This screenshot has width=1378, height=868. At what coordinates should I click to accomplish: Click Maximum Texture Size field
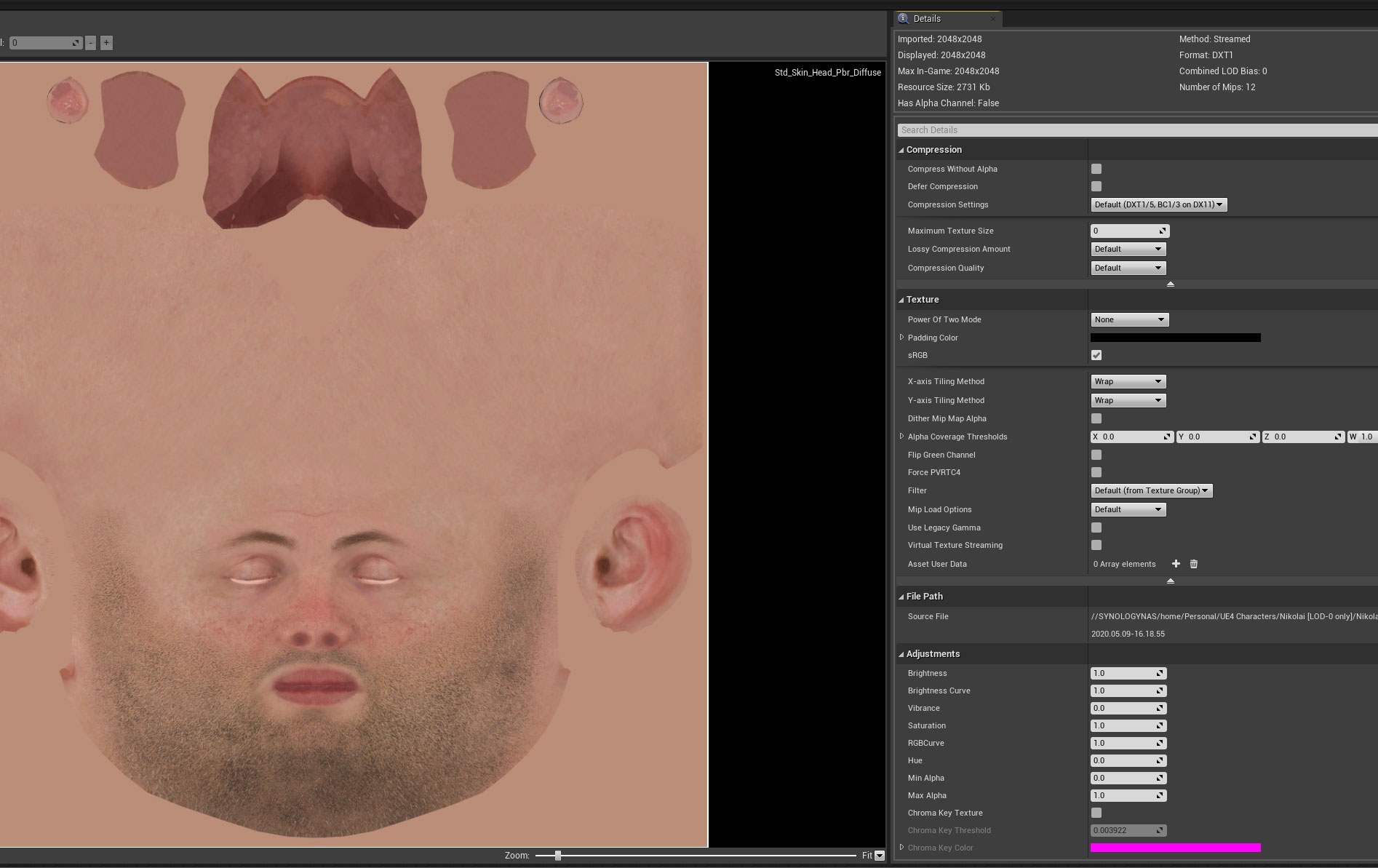[x=1129, y=231]
